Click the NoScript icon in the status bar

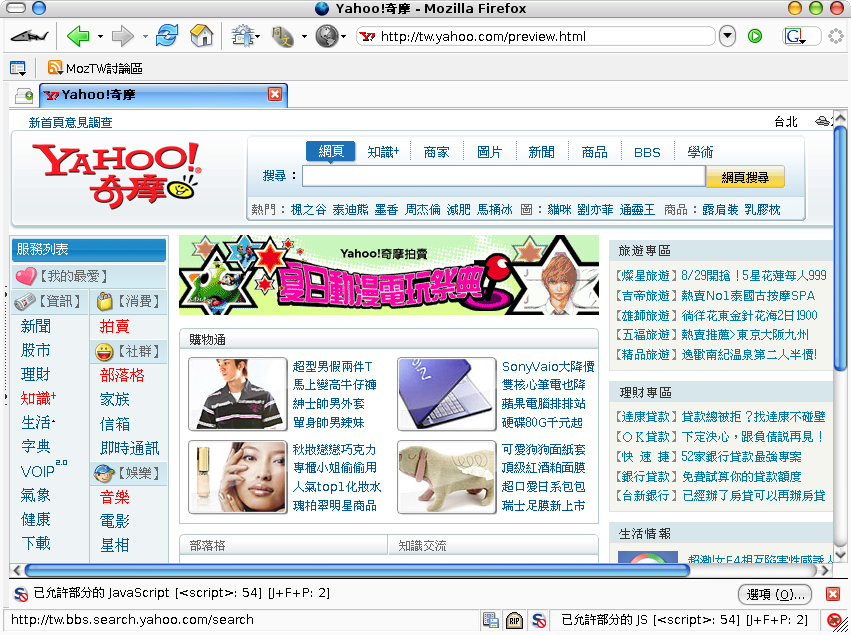[x=538, y=620]
